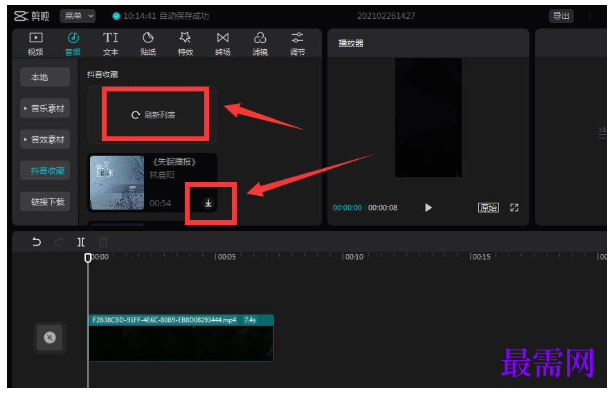This screenshot has height=394, width=613.
Task: Select the 本地 sidebar category
Action: (45, 77)
